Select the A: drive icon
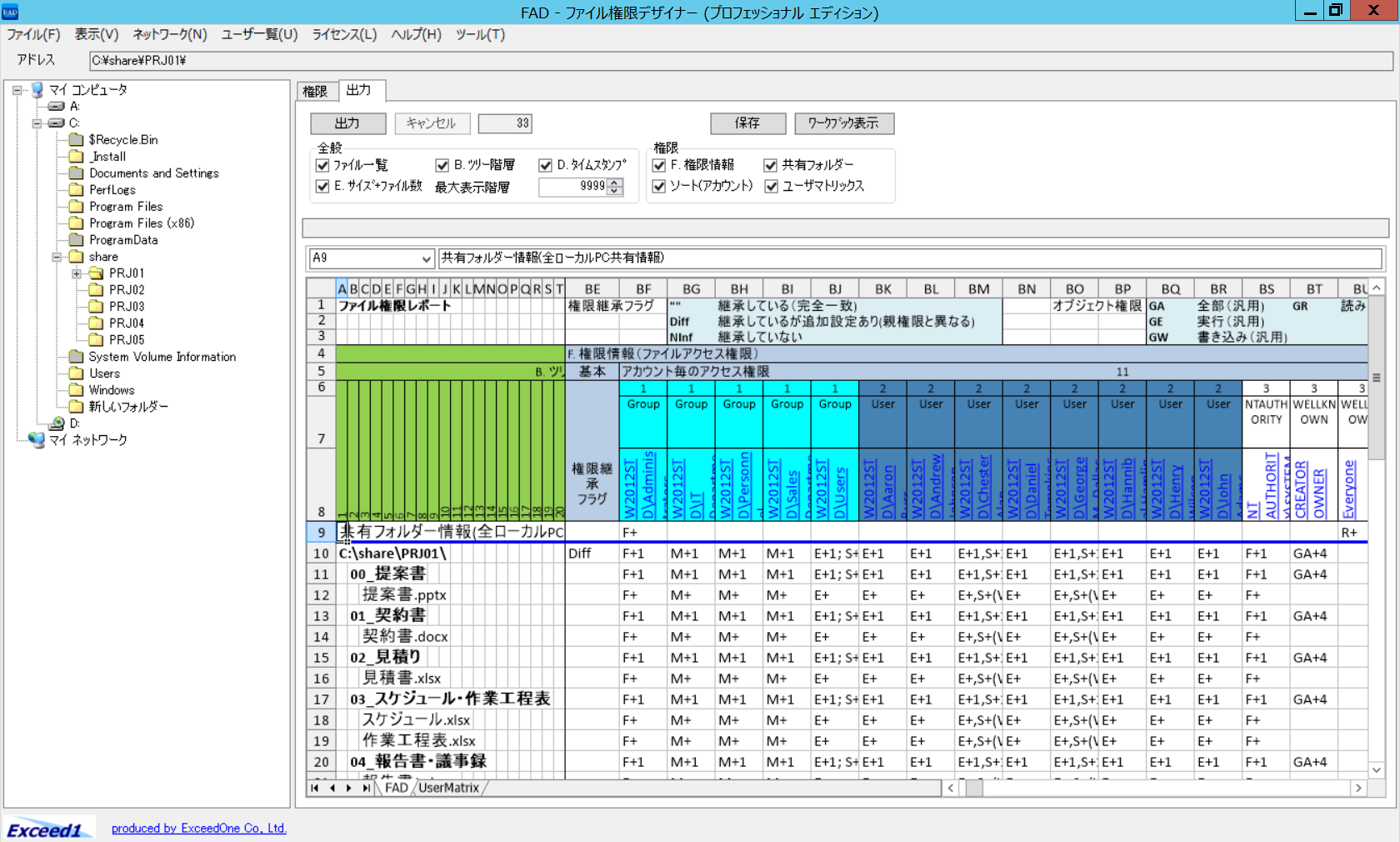The height and width of the screenshot is (842, 1400). pos(57,107)
